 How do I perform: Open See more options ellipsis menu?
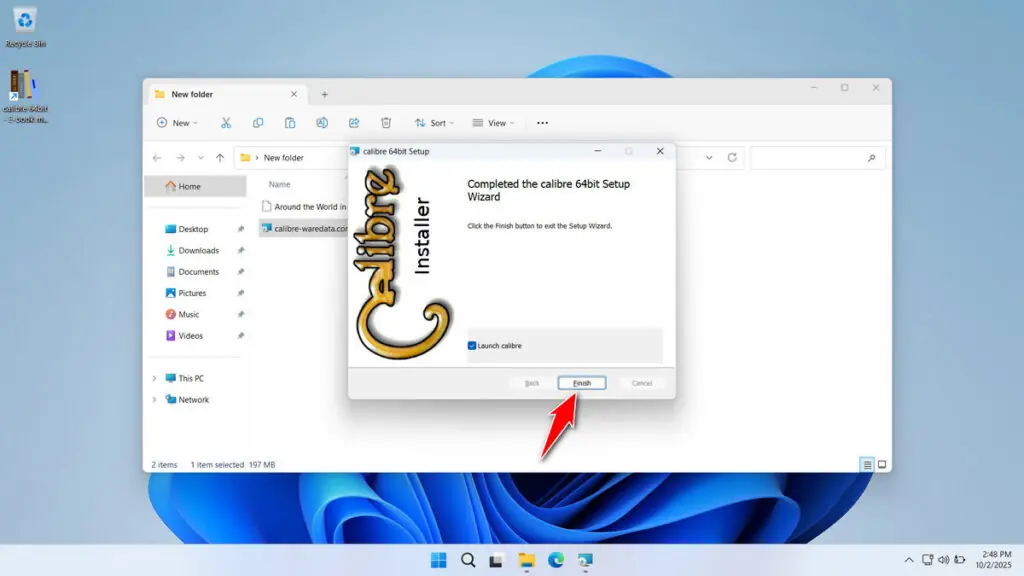pyautogui.click(x=542, y=123)
